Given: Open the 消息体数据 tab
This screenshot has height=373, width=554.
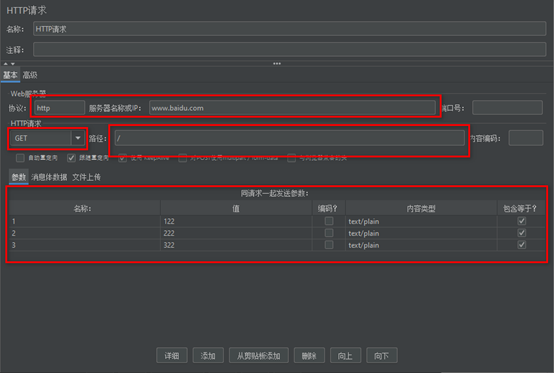Looking at the screenshot, I should point(49,177).
